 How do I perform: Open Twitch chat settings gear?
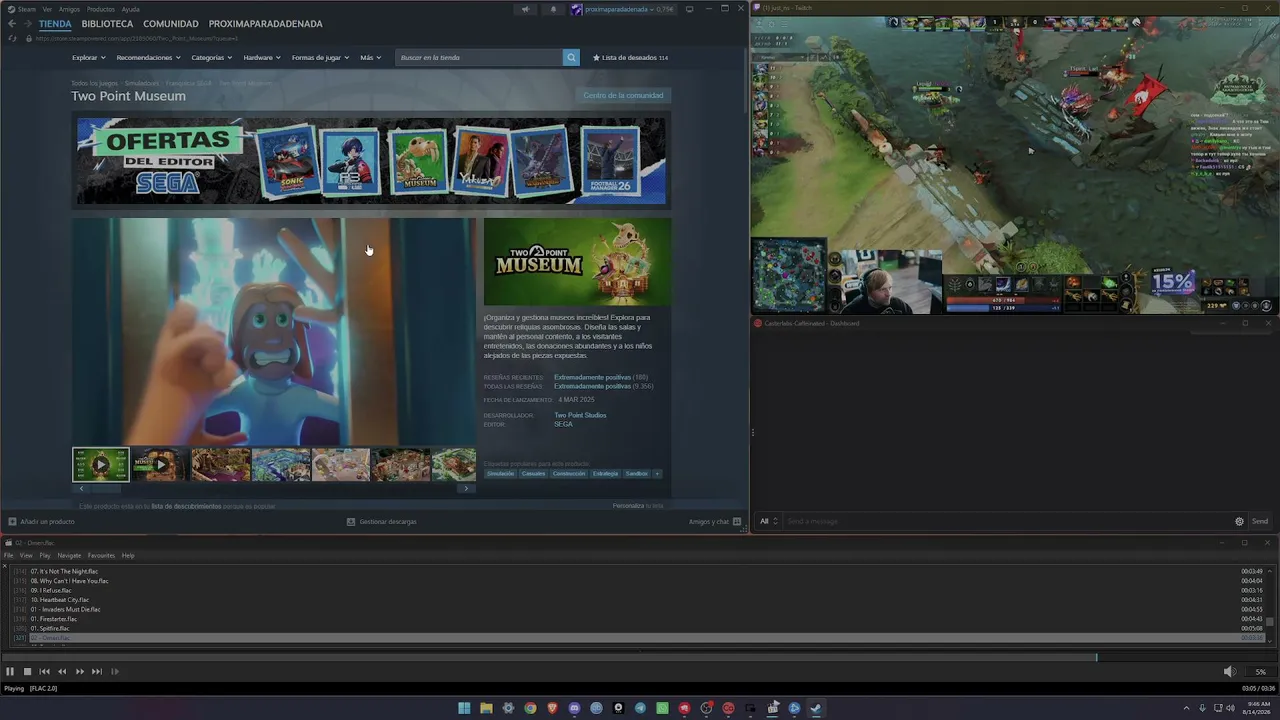[x=1239, y=521]
